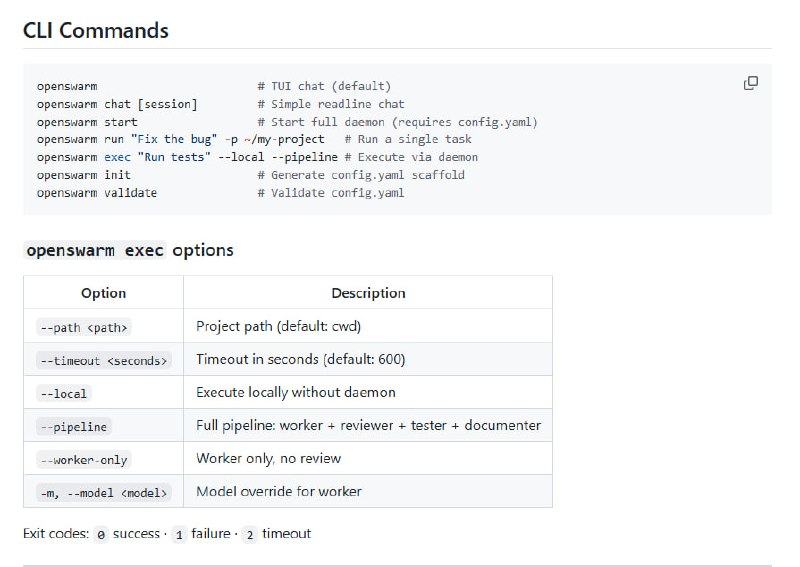
Task: Click the 'Worker only, no review' description
Action: [x=269, y=459]
